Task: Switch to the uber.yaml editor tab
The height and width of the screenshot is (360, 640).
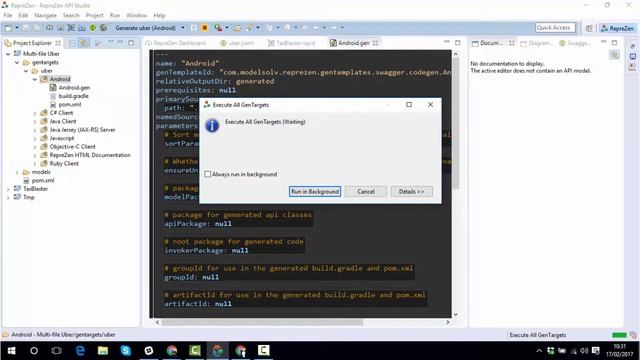Action: 237,43
